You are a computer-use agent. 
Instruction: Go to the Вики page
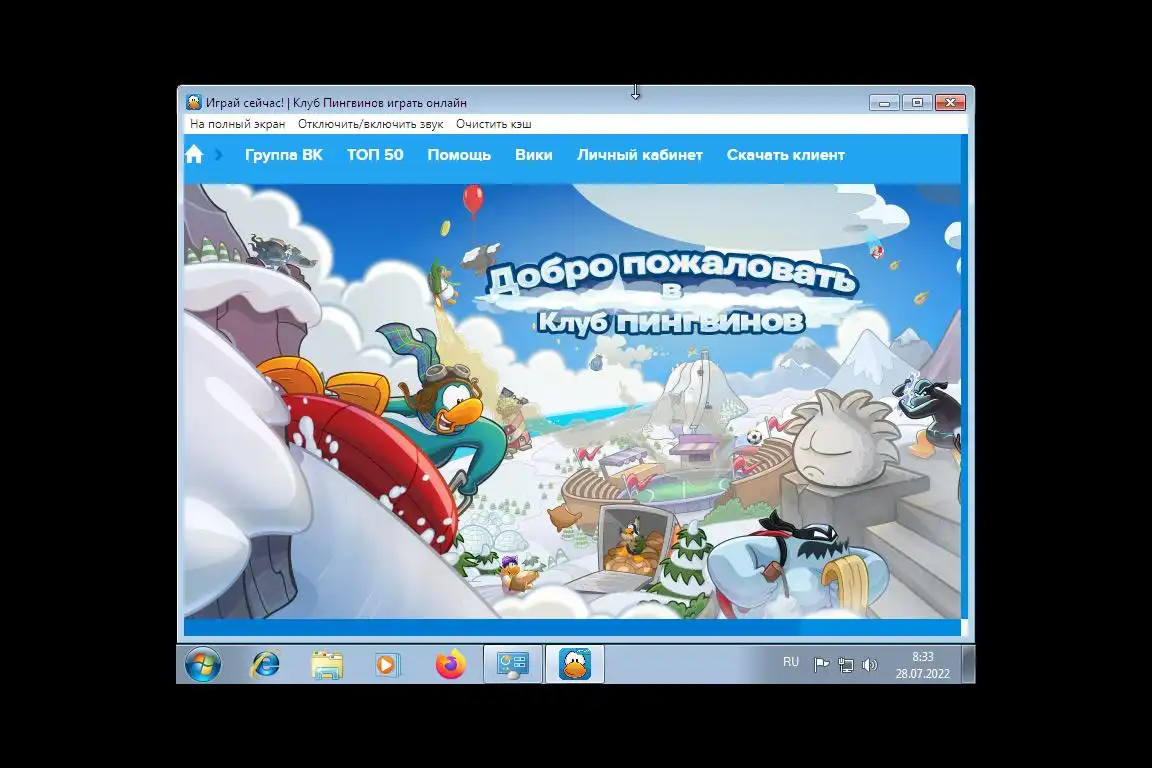[533, 155]
